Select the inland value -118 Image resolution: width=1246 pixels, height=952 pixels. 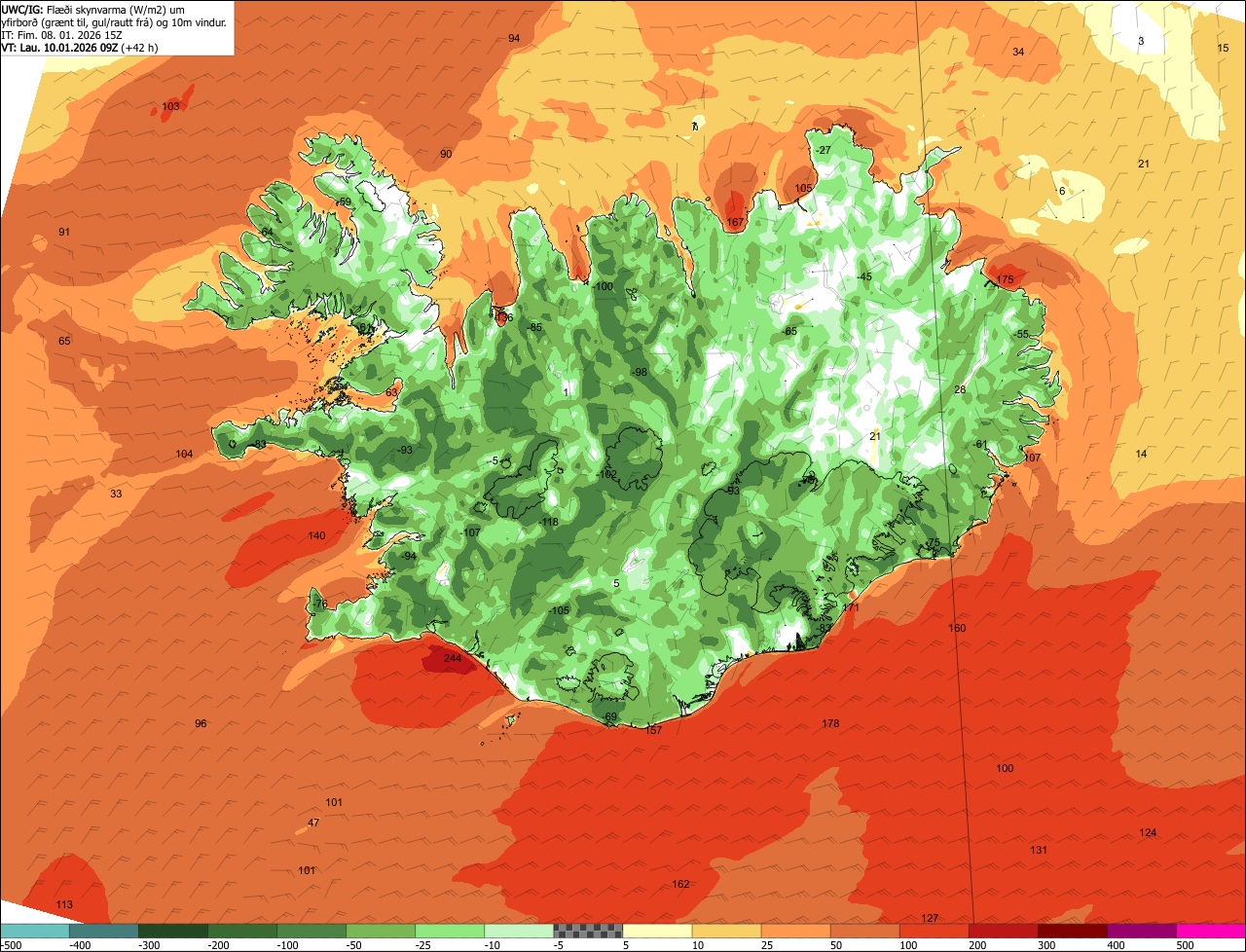(549, 523)
